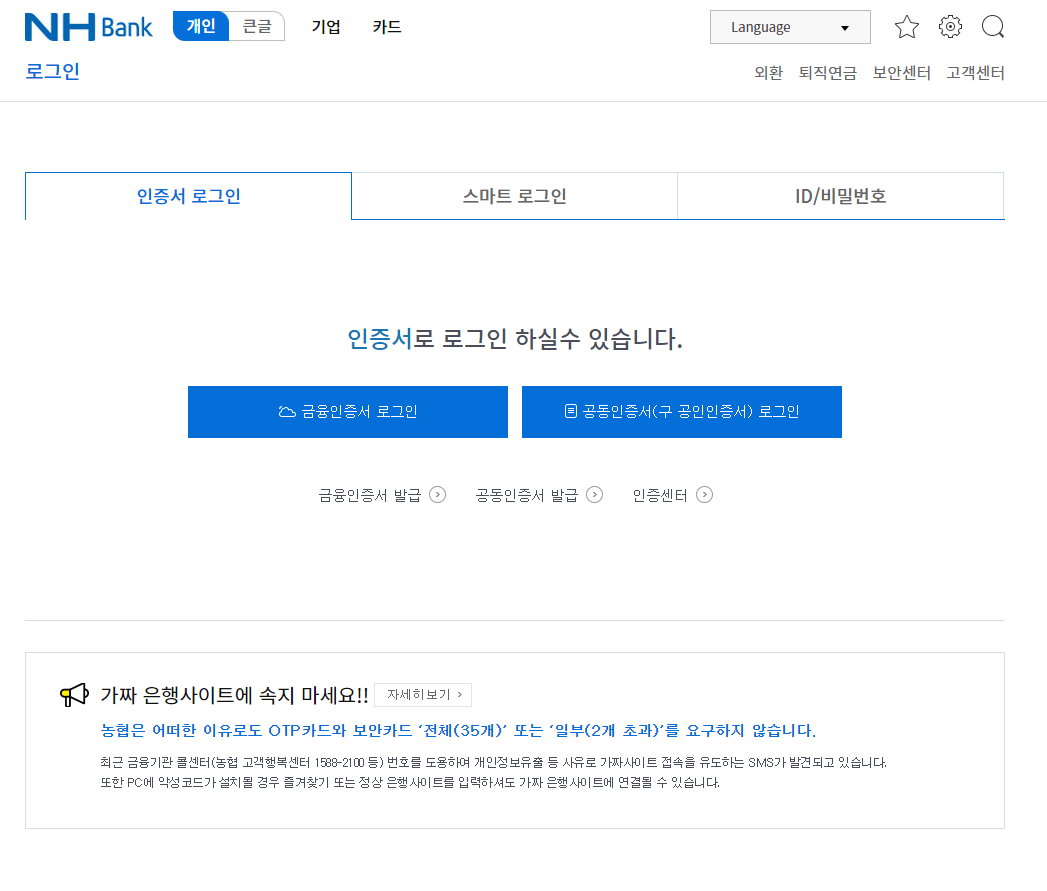Screen dimensions: 1047x891
Task: Open the 보안센터 security center link
Action: click(x=901, y=72)
